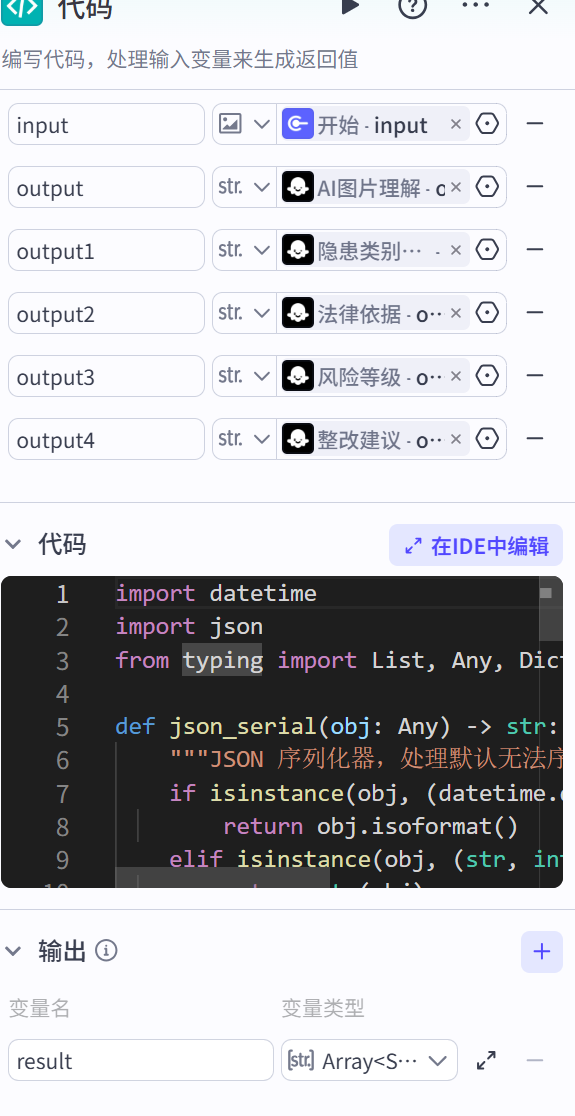Image resolution: width=575 pixels, height=1116 pixels.
Task: Collapse the 输出 section chevron
Action: (13, 950)
